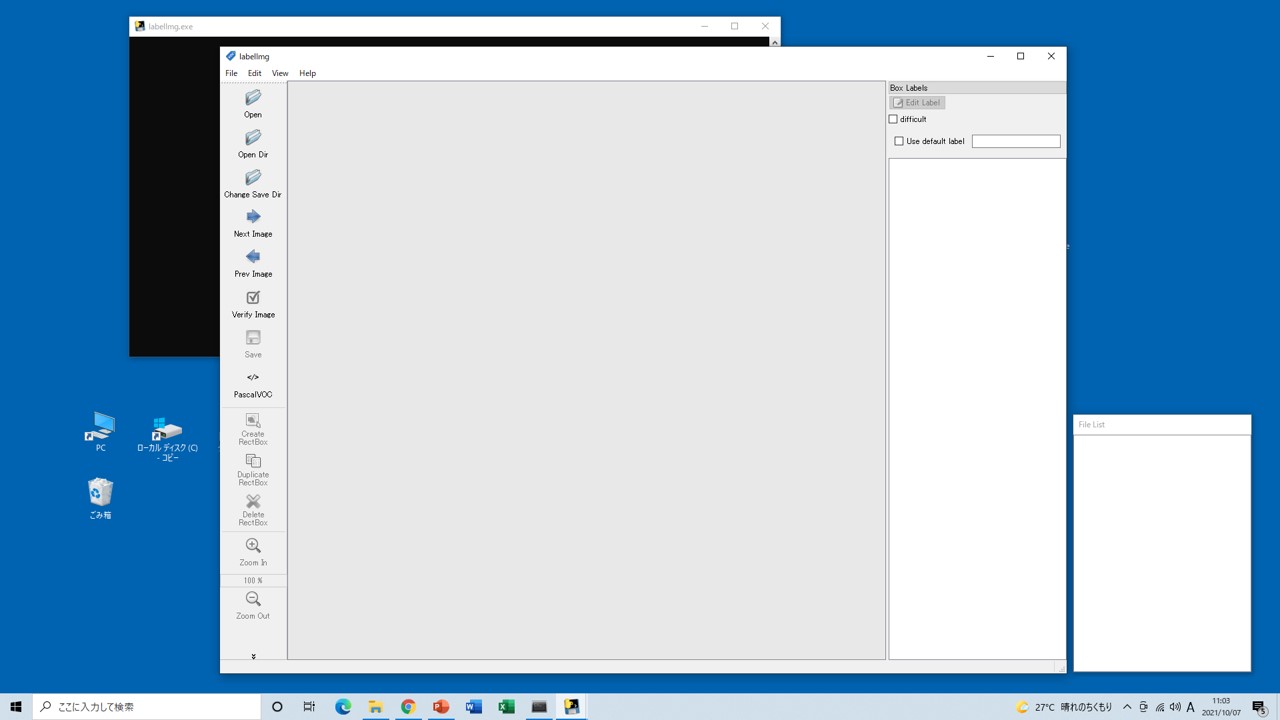Open an image file with the Open tool
This screenshot has width=1280, height=720.
(252, 103)
